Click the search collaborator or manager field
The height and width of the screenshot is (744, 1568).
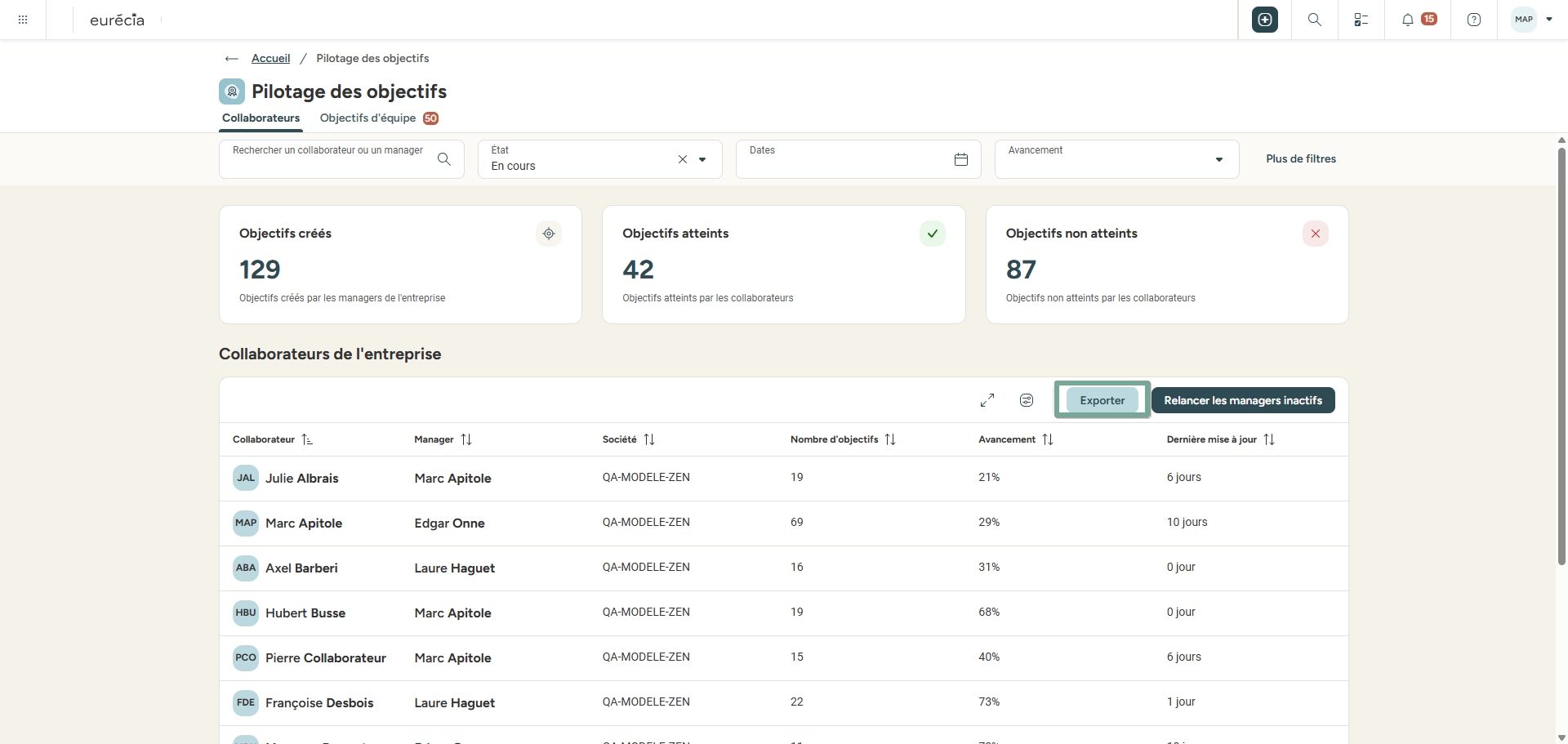tap(341, 159)
